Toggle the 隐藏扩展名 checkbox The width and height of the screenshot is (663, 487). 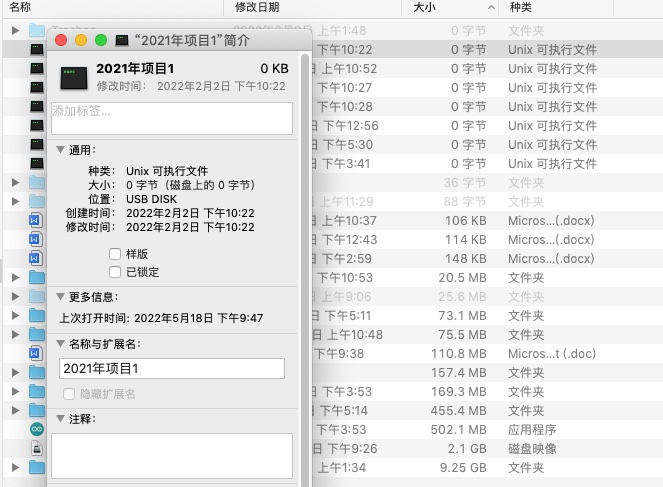pos(69,394)
